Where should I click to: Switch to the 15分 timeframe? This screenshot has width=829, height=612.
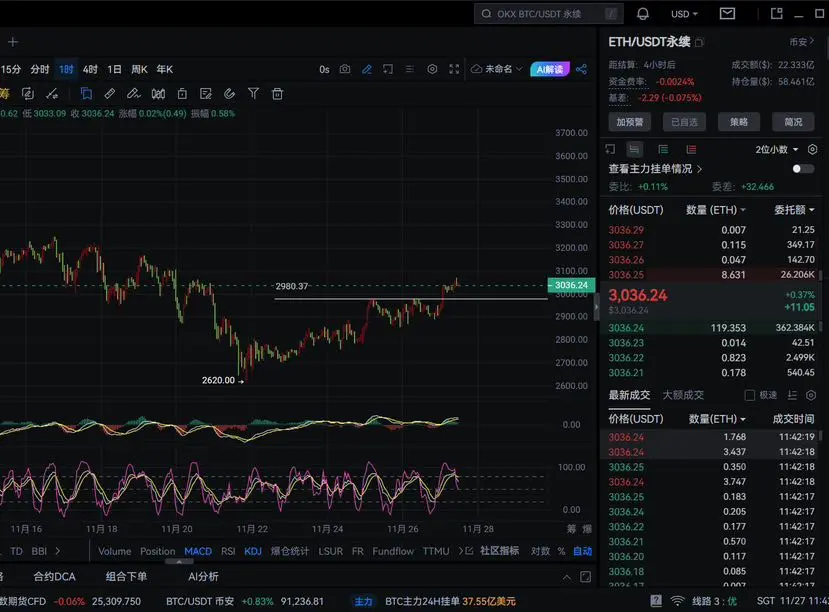[11, 69]
